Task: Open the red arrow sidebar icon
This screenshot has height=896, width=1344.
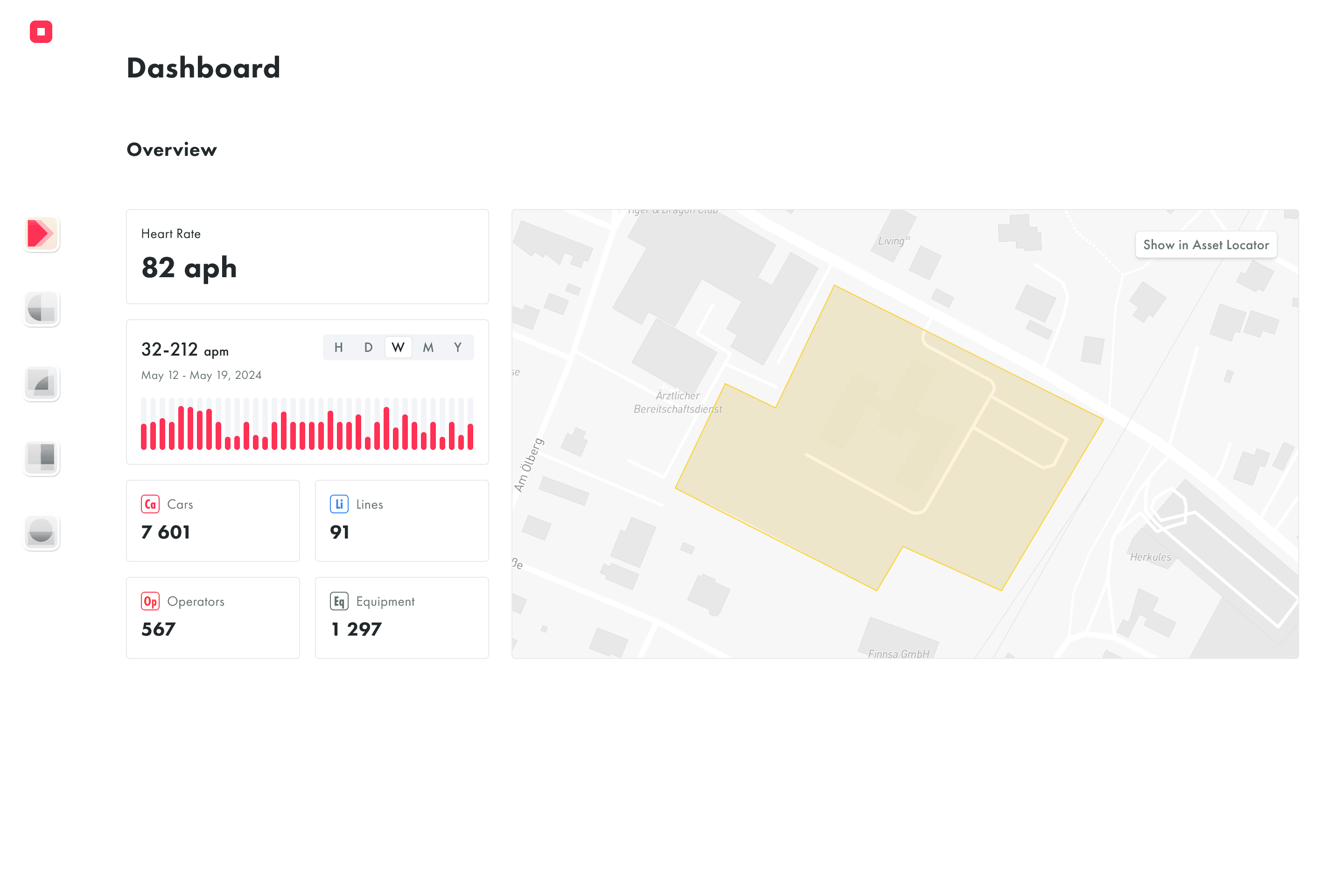Action: 41,234
